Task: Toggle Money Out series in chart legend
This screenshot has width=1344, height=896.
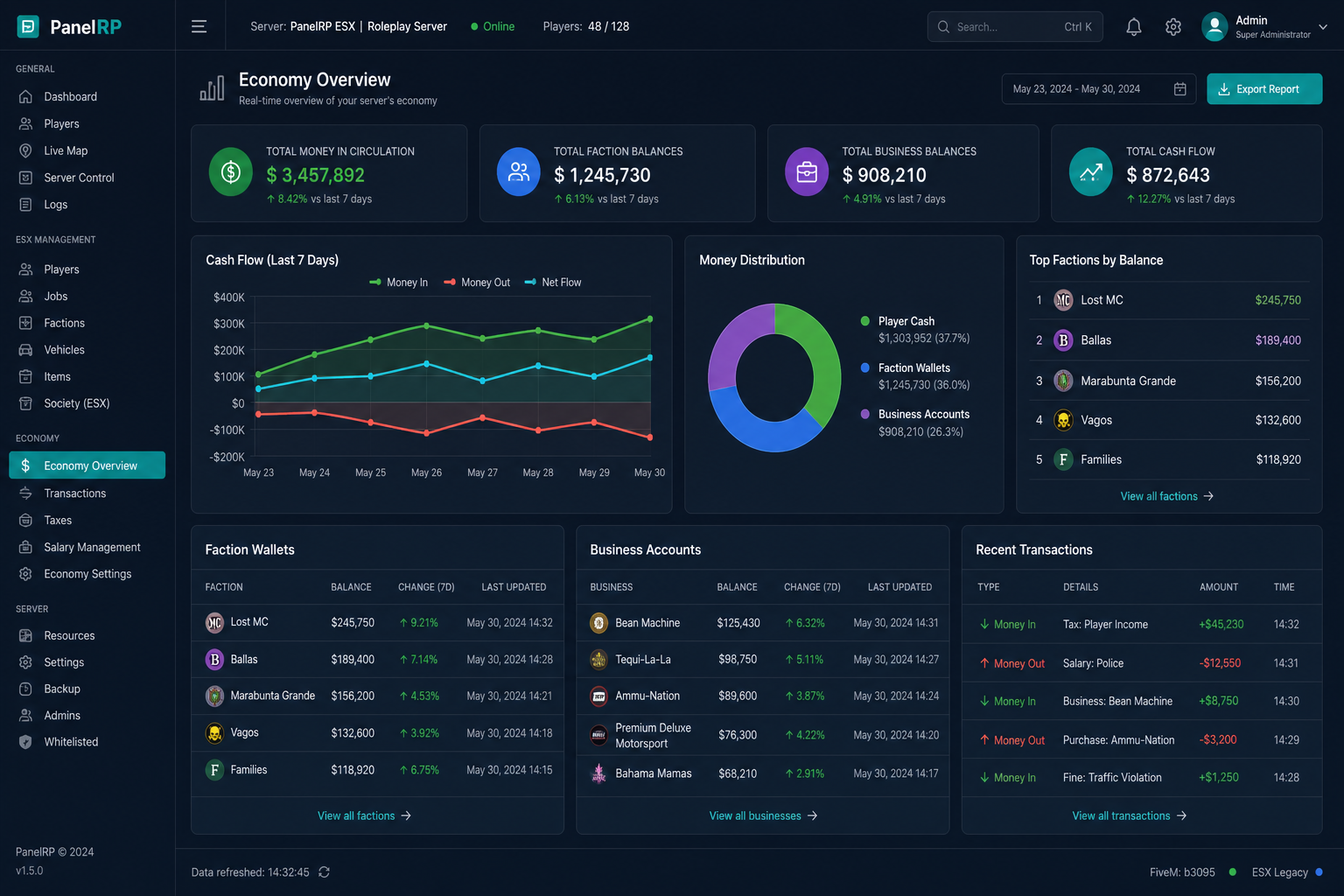Action: [x=477, y=283]
